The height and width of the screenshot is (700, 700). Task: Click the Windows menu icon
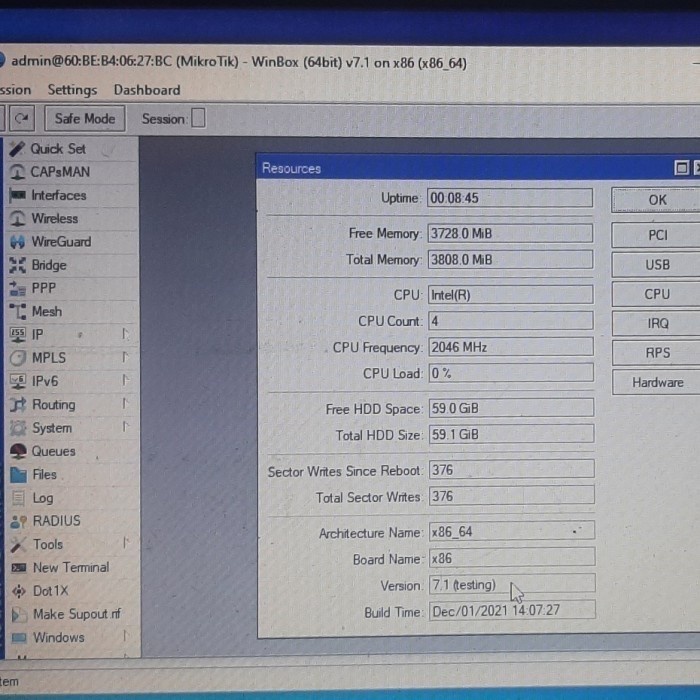click(x=19, y=638)
